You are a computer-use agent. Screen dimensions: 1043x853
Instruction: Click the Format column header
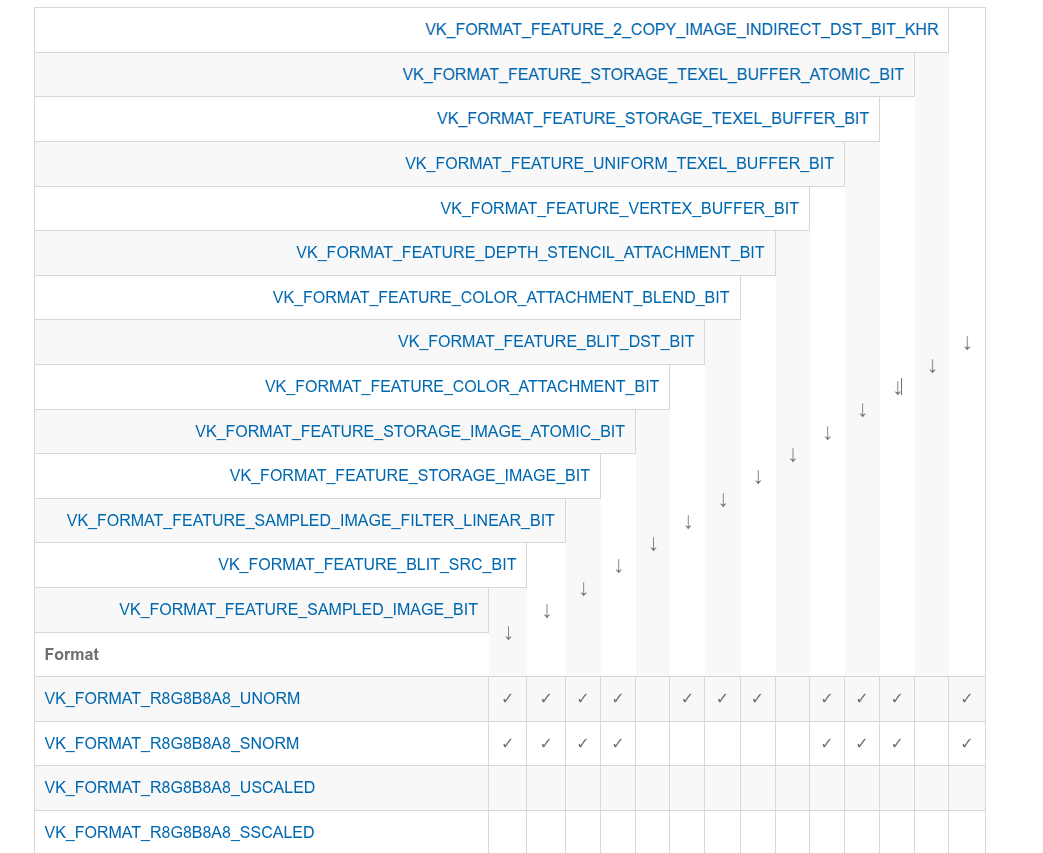point(72,655)
